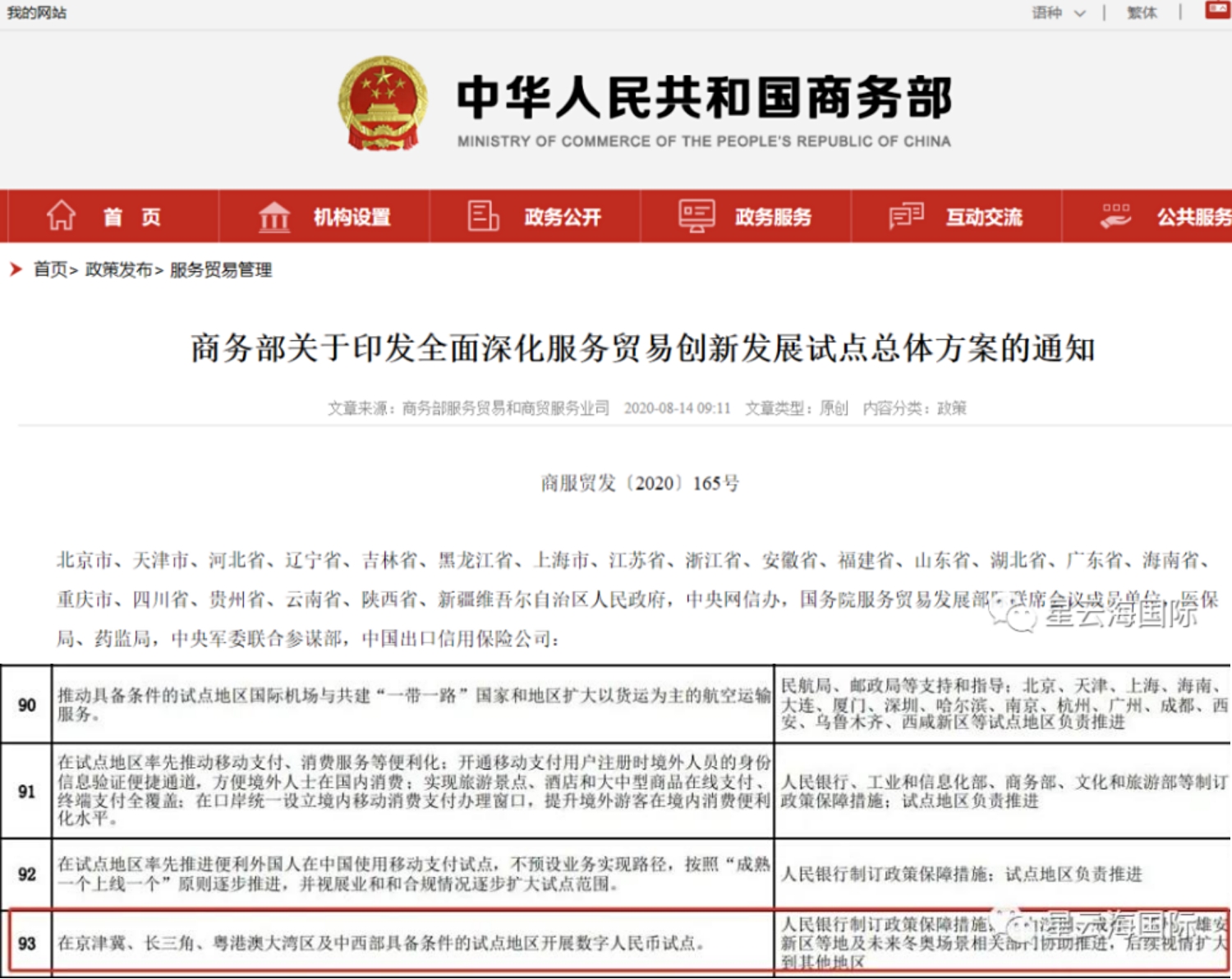Viewport: 1232px width, 979px height.
Task: Go to 政策发布 breadcrumb link
Action: 118,269
